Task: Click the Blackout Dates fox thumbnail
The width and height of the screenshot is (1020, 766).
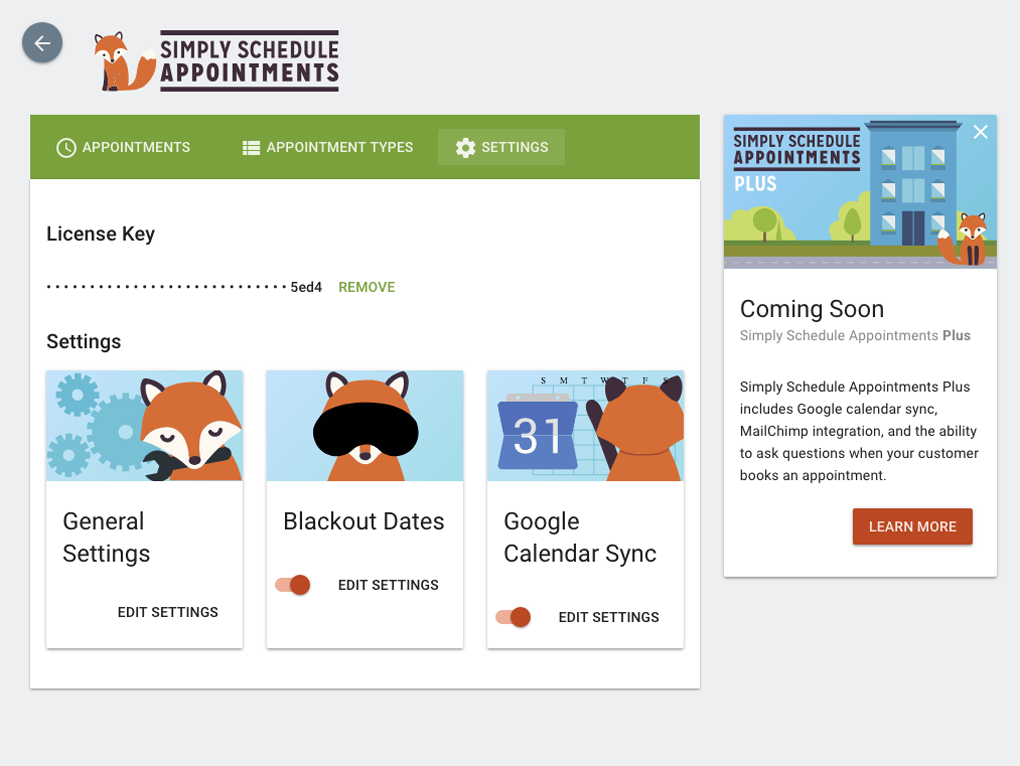Action: pyautogui.click(x=365, y=426)
